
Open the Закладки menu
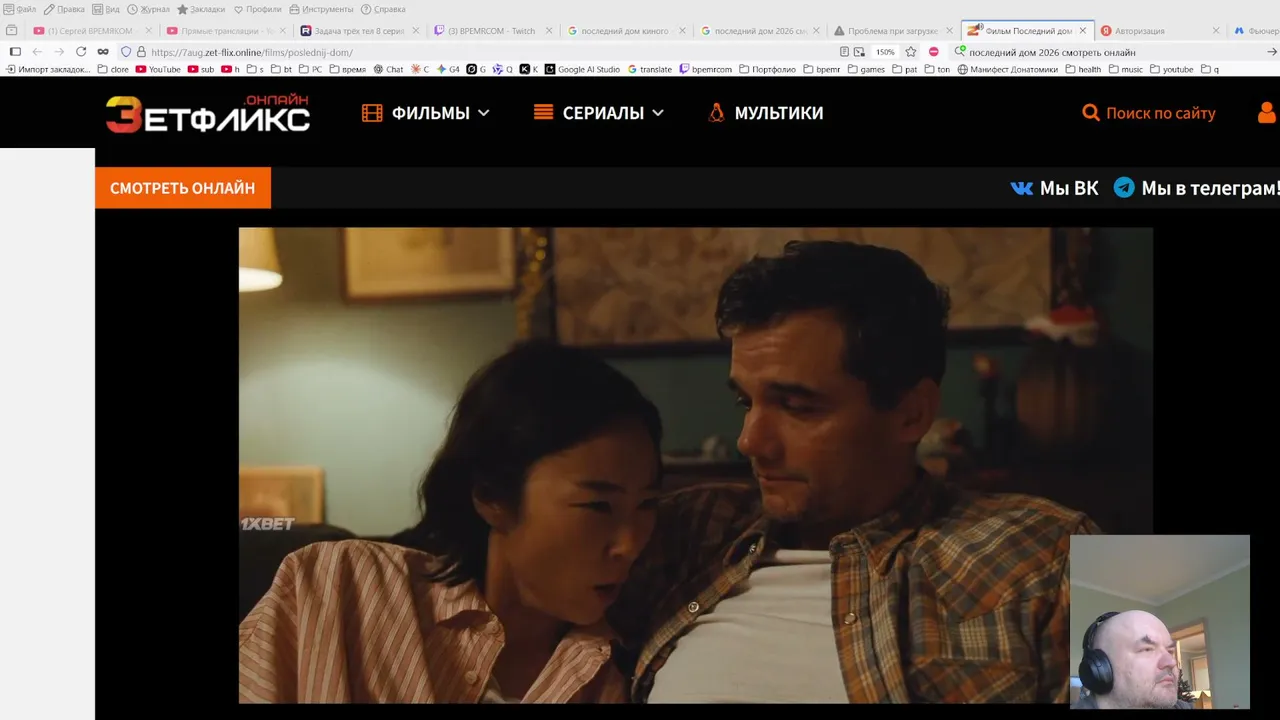click(201, 9)
